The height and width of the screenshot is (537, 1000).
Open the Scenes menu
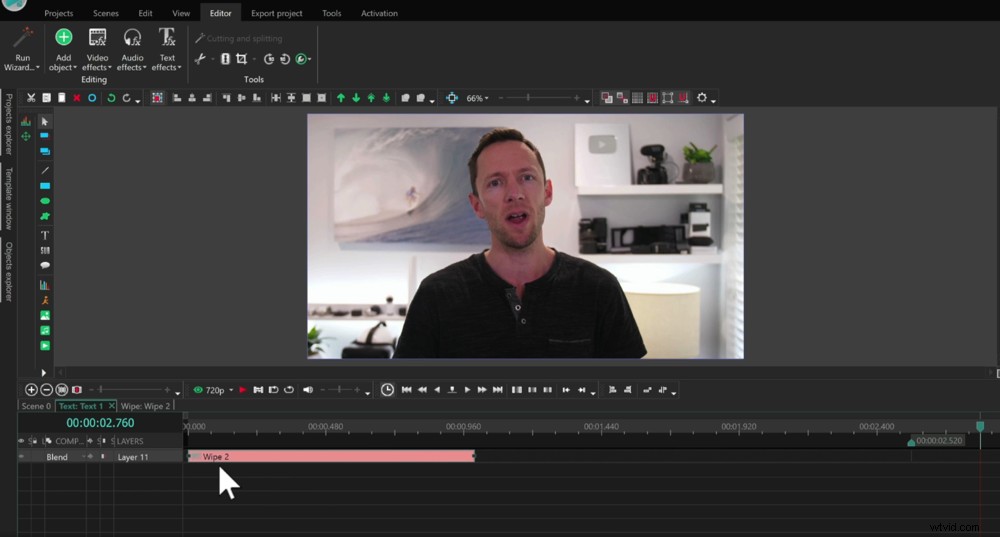click(106, 13)
